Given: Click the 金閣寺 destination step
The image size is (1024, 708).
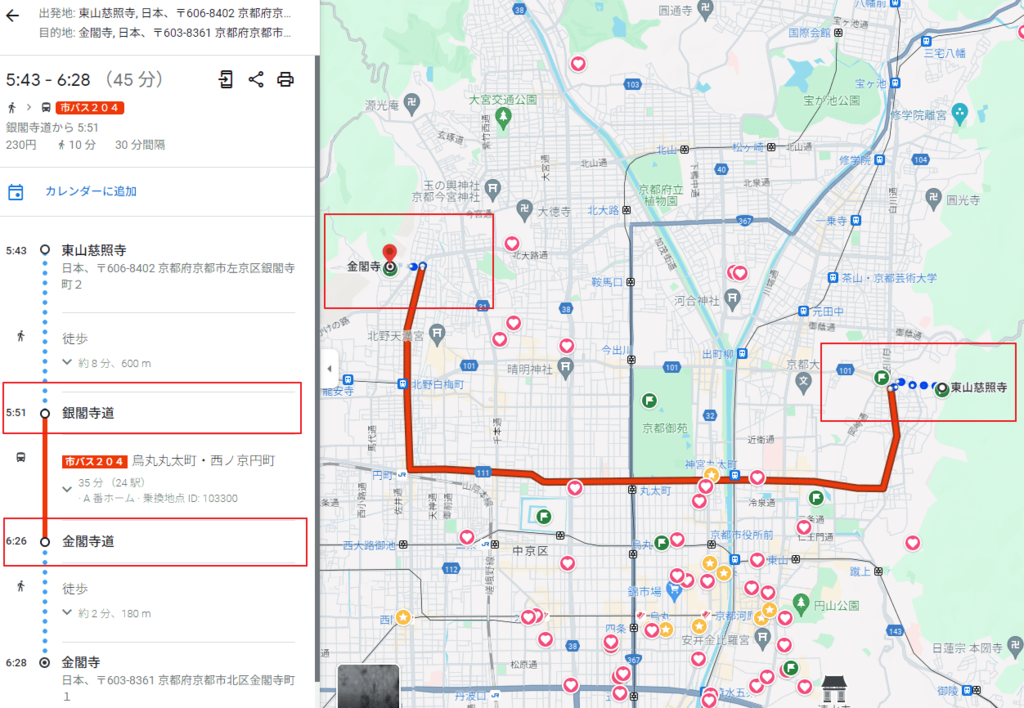Looking at the screenshot, I should [x=81, y=662].
